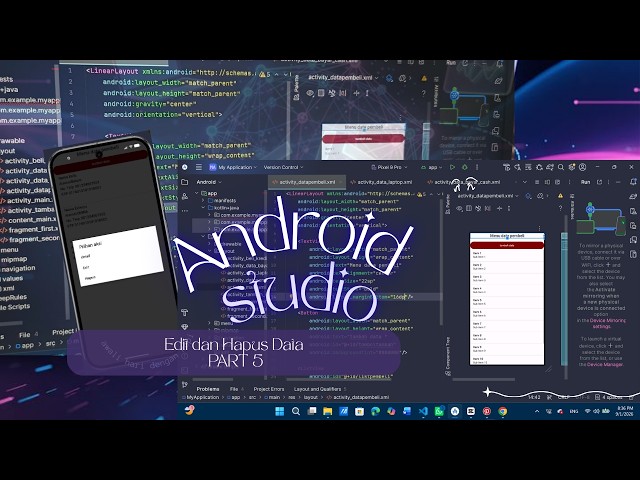Open the IDE settings gear icon
This screenshot has height=480, width=640.
click(x=572, y=167)
